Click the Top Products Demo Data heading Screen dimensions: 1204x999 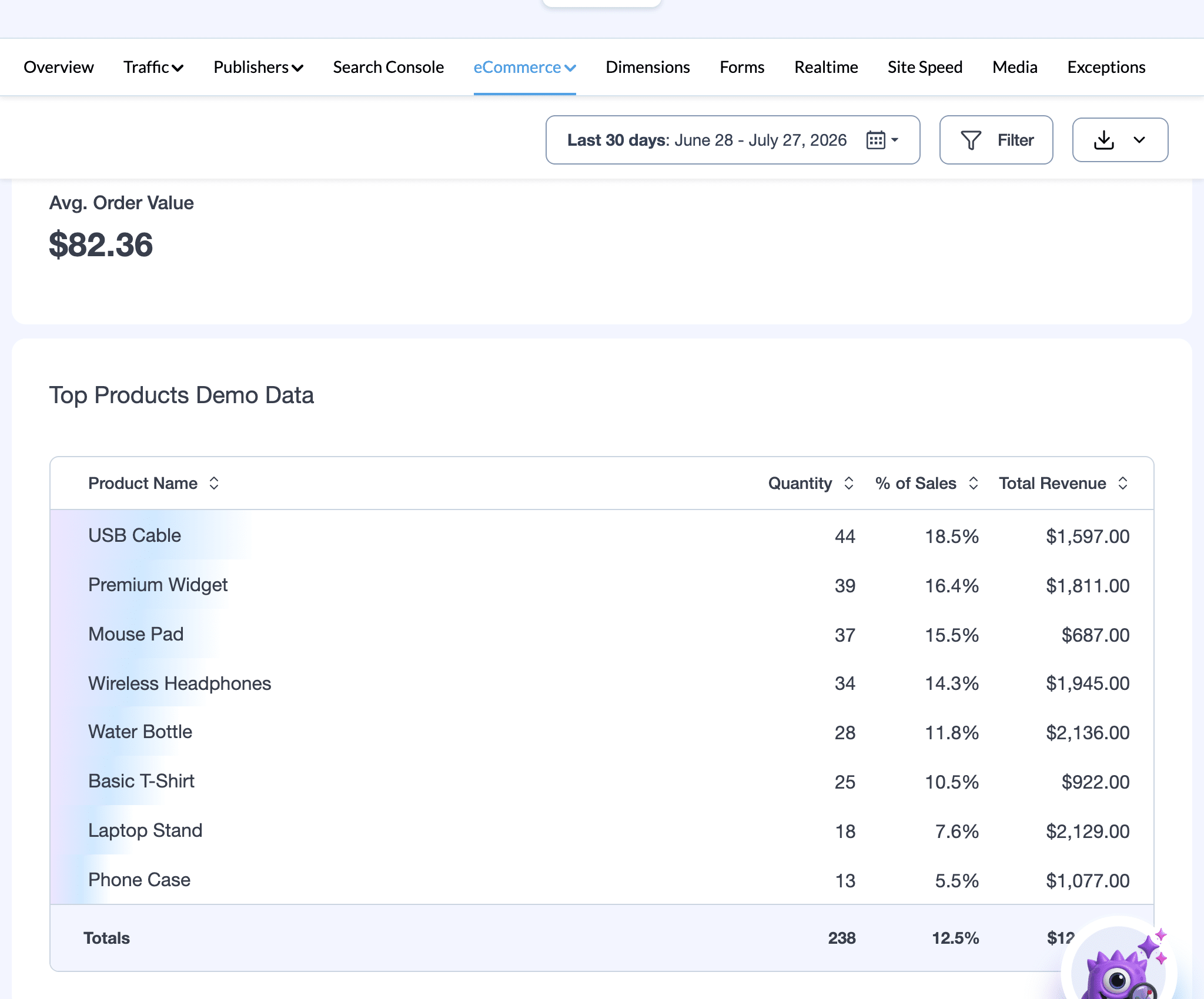pos(181,395)
